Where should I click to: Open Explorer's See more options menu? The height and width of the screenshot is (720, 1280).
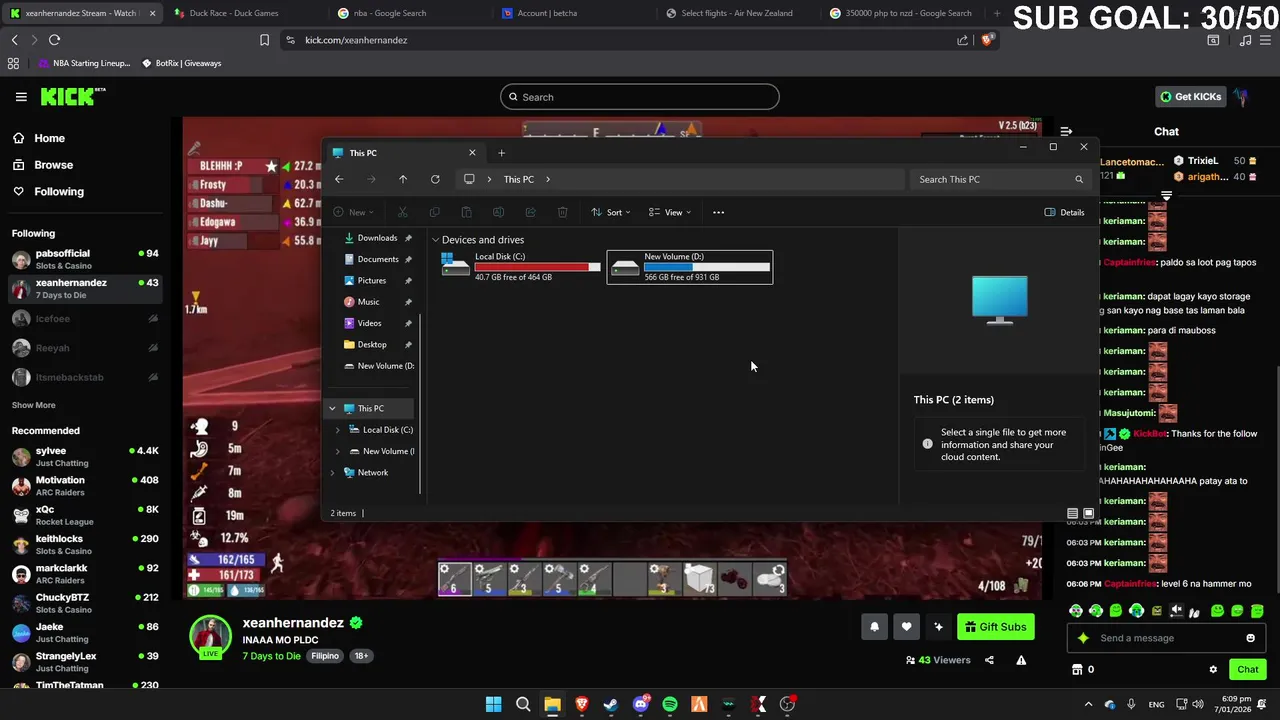click(x=718, y=212)
